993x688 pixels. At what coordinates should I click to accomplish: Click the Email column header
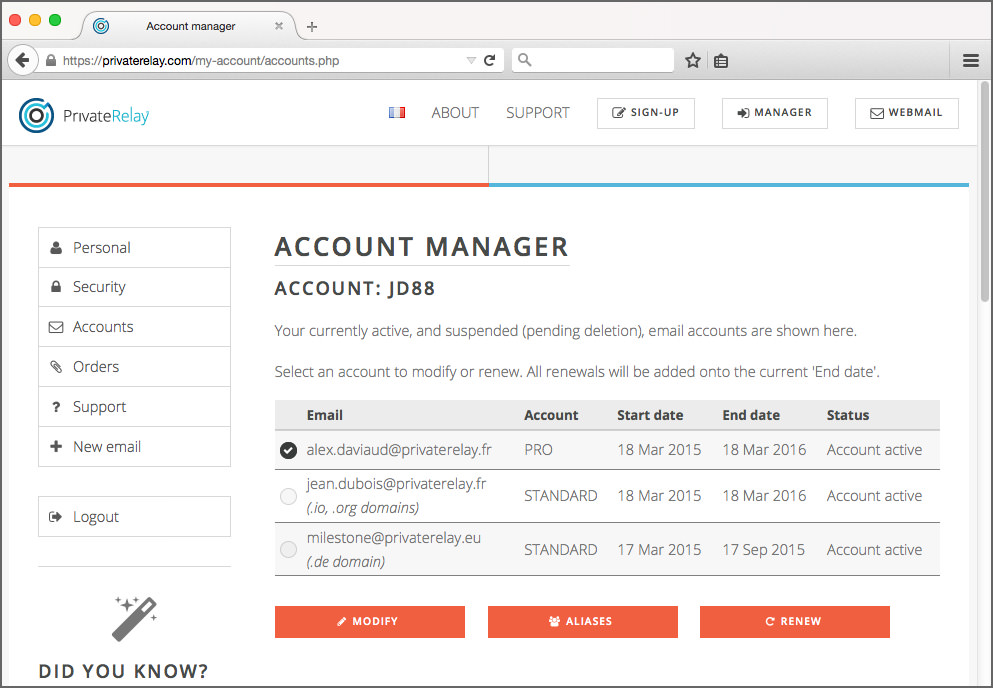click(325, 416)
